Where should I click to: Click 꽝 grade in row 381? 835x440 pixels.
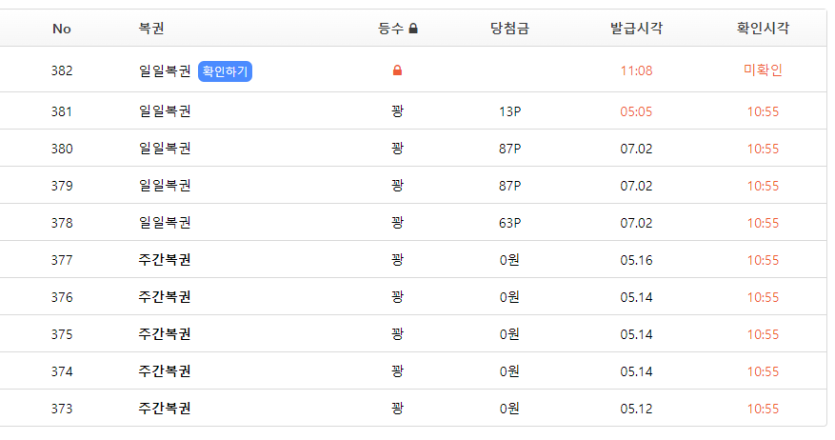pos(397,111)
